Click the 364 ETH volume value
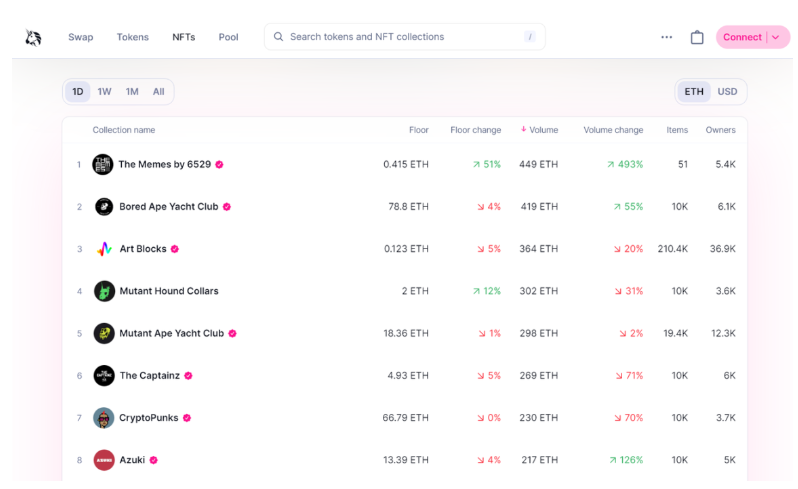The image size is (798, 489). coord(538,249)
